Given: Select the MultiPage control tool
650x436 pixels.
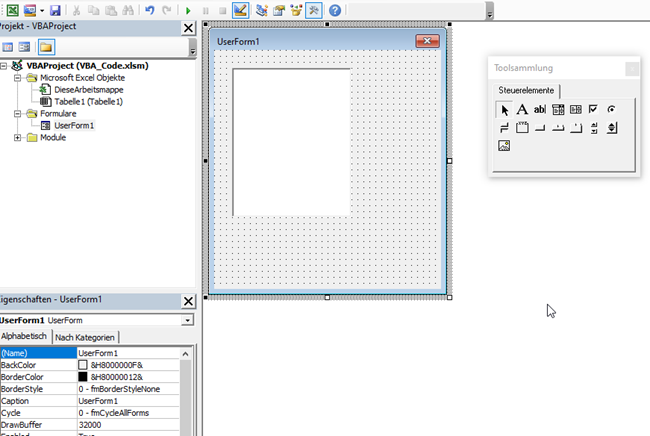Looking at the screenshot, I should (x=576, y=128).
